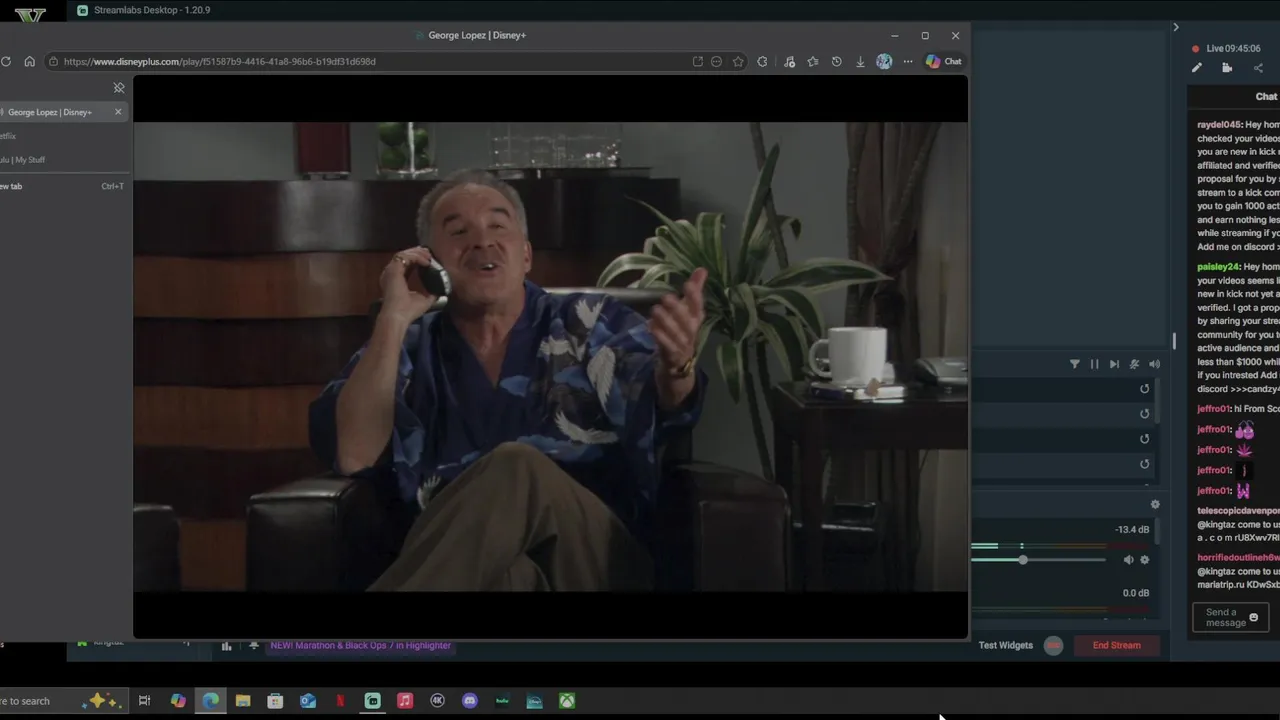Open the media music control icon in browser toolbar
Screen dimensions: 1280x720
789,61
